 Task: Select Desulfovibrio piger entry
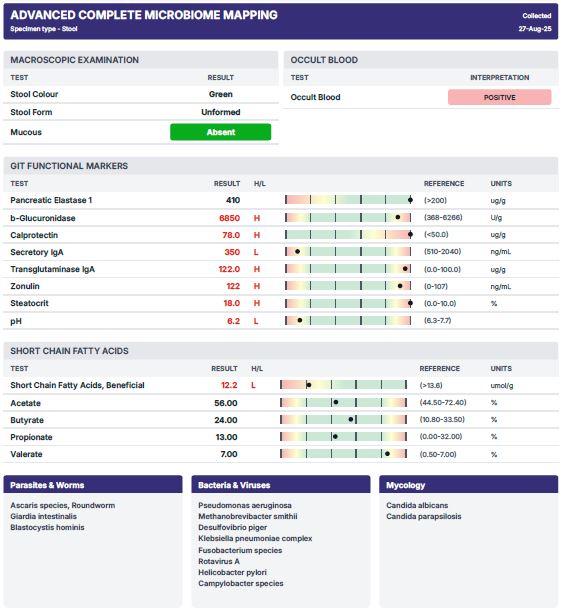(232, 527)
